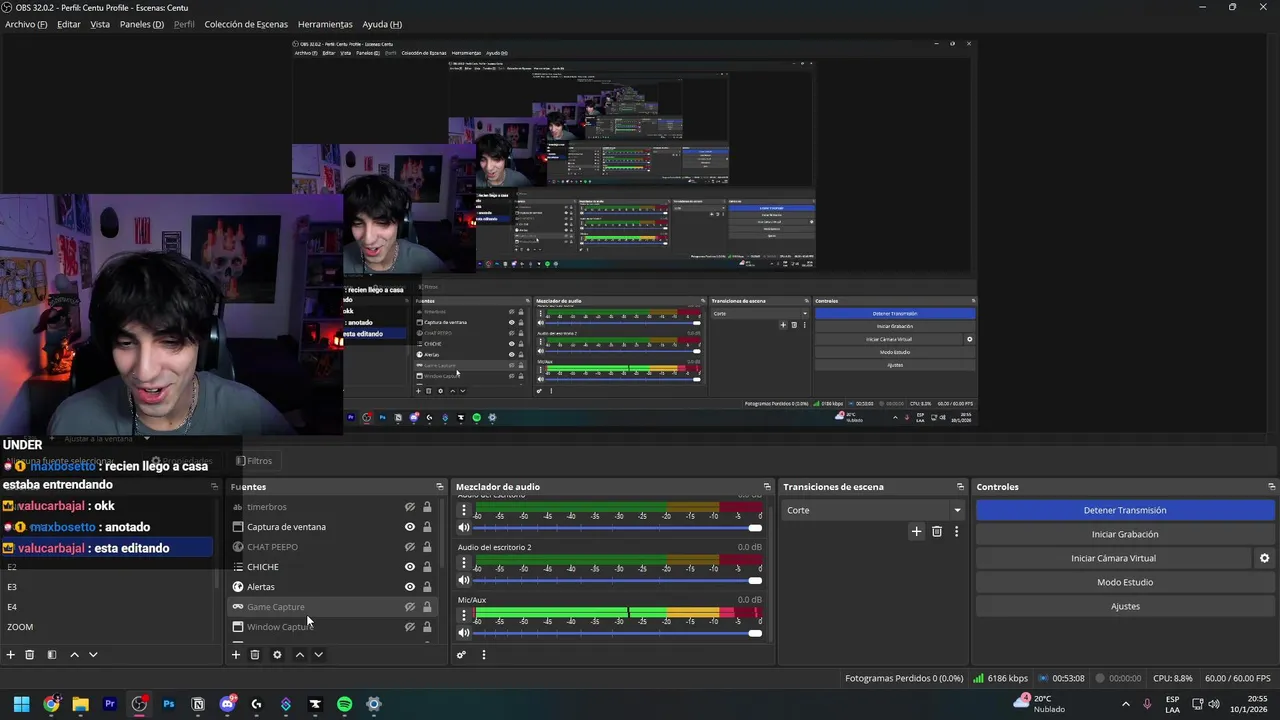Show the Window Capture source
The height and width of the screenshot is (720, 1280).
point(409,627)
